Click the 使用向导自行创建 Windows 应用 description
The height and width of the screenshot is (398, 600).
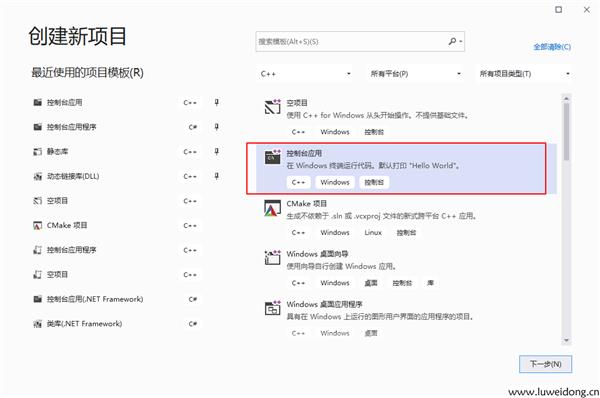click(341, 266)
